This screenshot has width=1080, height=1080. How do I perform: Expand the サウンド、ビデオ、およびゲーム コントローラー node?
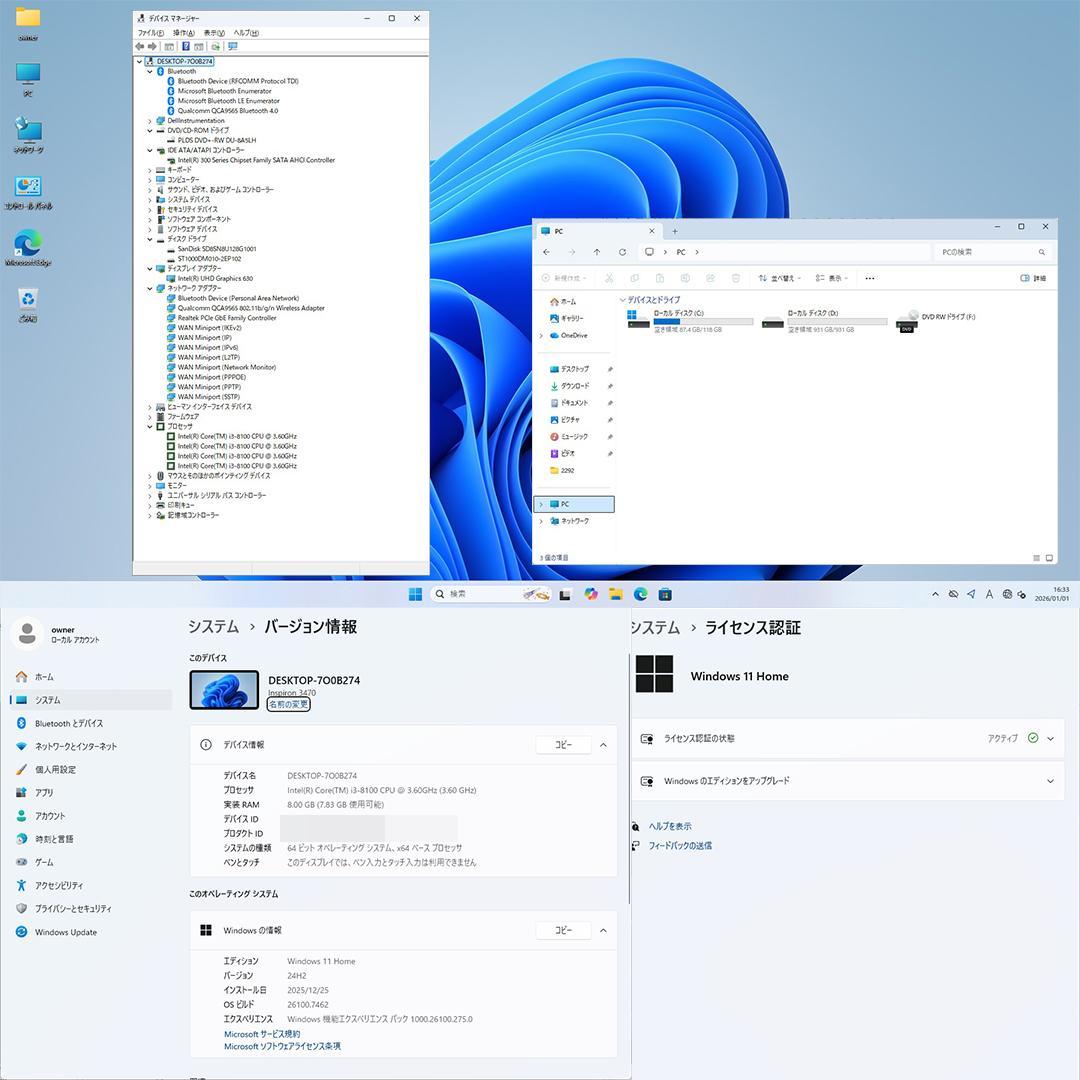[x=151, y=189]
